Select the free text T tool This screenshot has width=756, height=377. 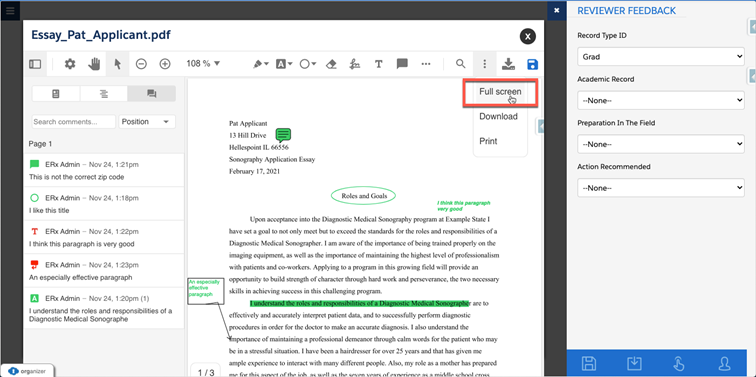[x=378, y=64]
